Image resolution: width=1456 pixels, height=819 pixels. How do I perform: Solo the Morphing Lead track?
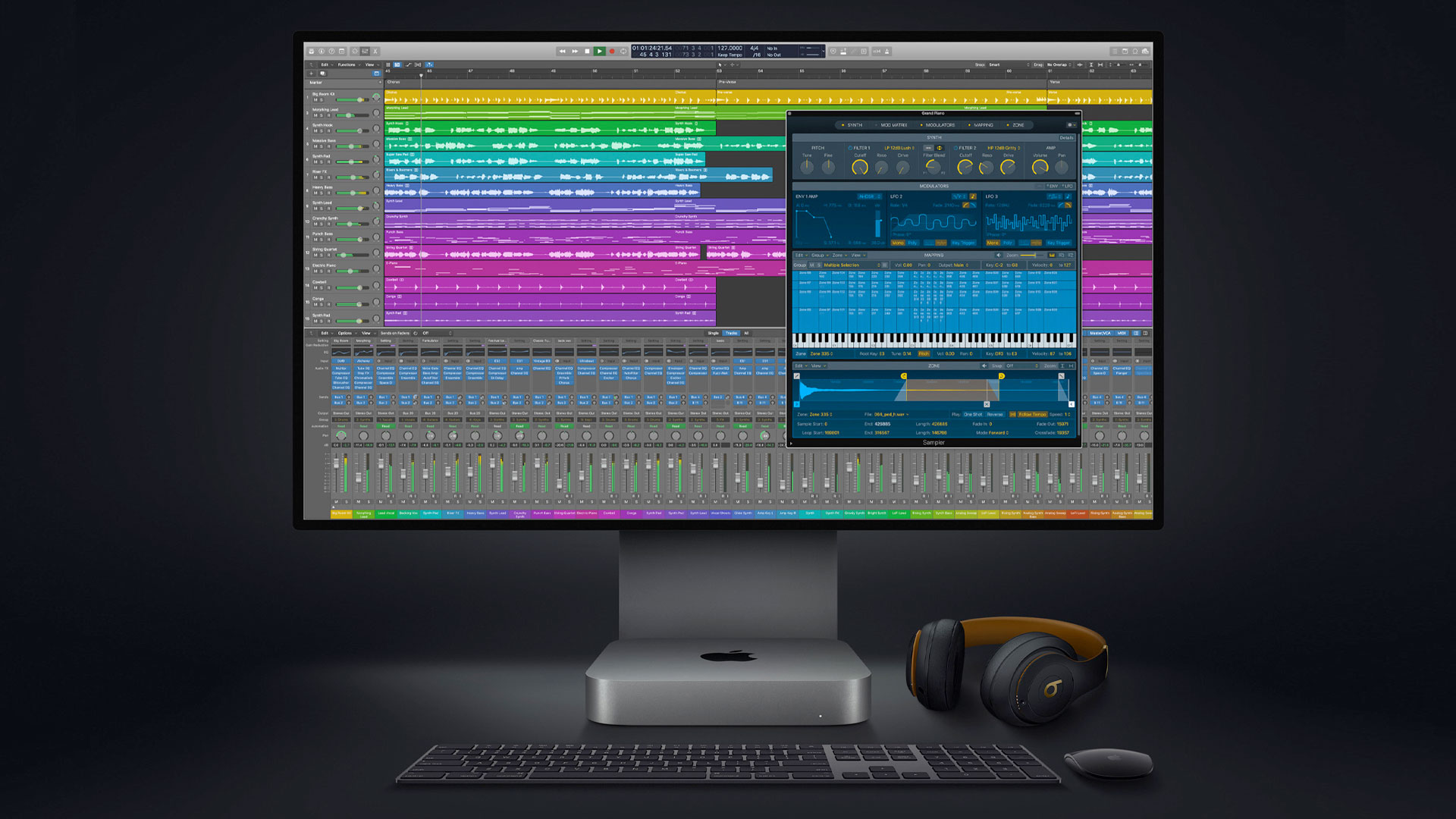(322, 115)
